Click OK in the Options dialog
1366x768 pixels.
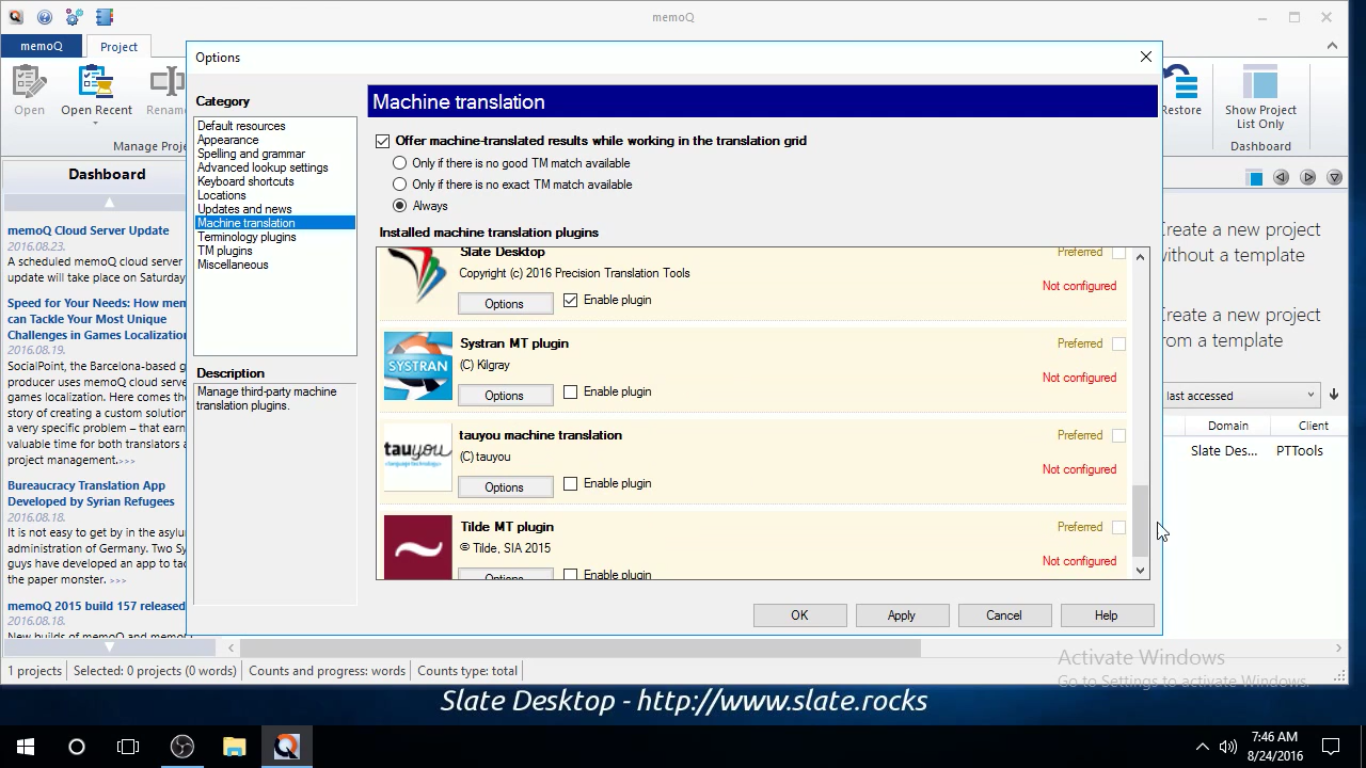(x=800, y=615)
